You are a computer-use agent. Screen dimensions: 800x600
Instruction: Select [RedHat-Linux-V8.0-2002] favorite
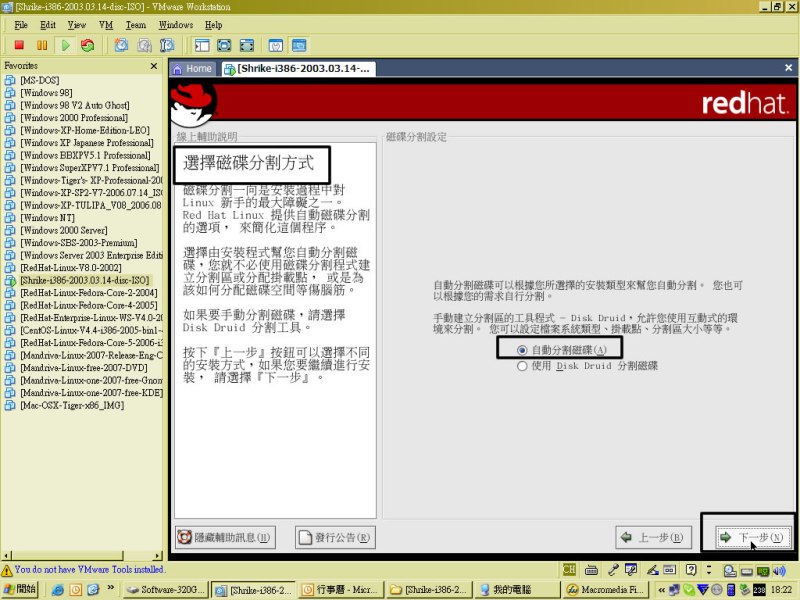[71, 268]
